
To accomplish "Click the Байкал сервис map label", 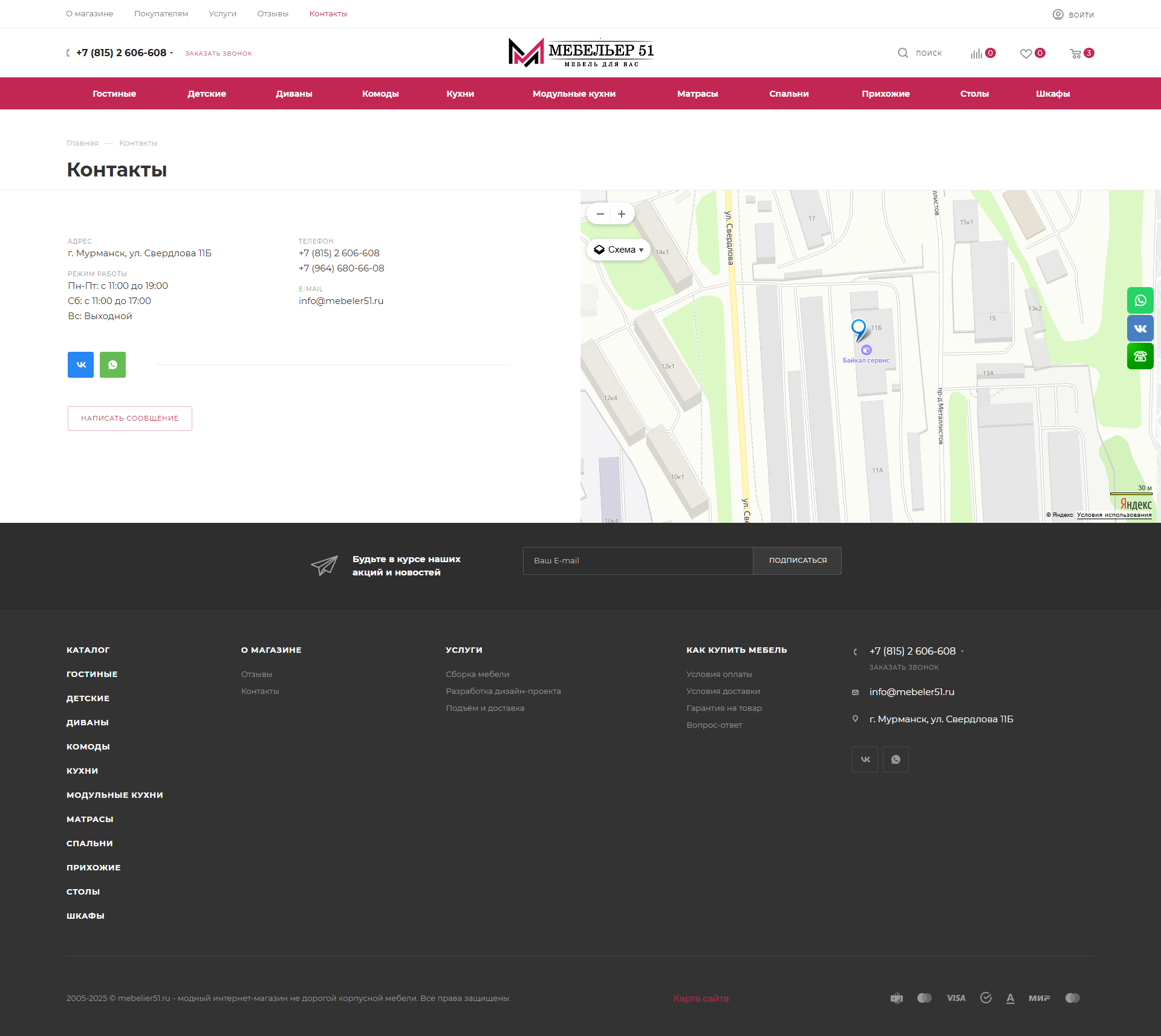I will click(x=866, y=360).
